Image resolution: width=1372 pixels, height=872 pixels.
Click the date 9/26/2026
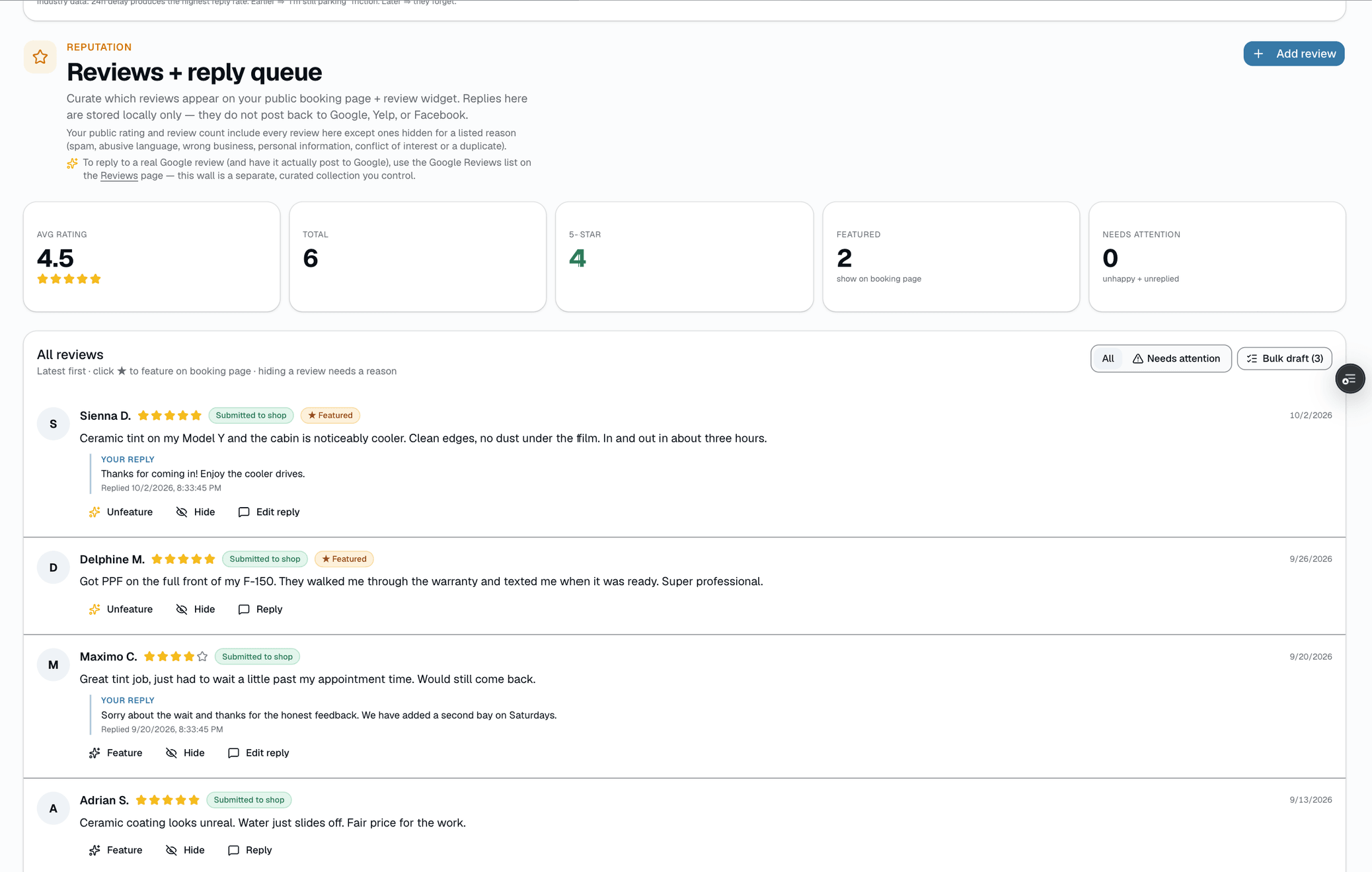(x=1311, y=559)
